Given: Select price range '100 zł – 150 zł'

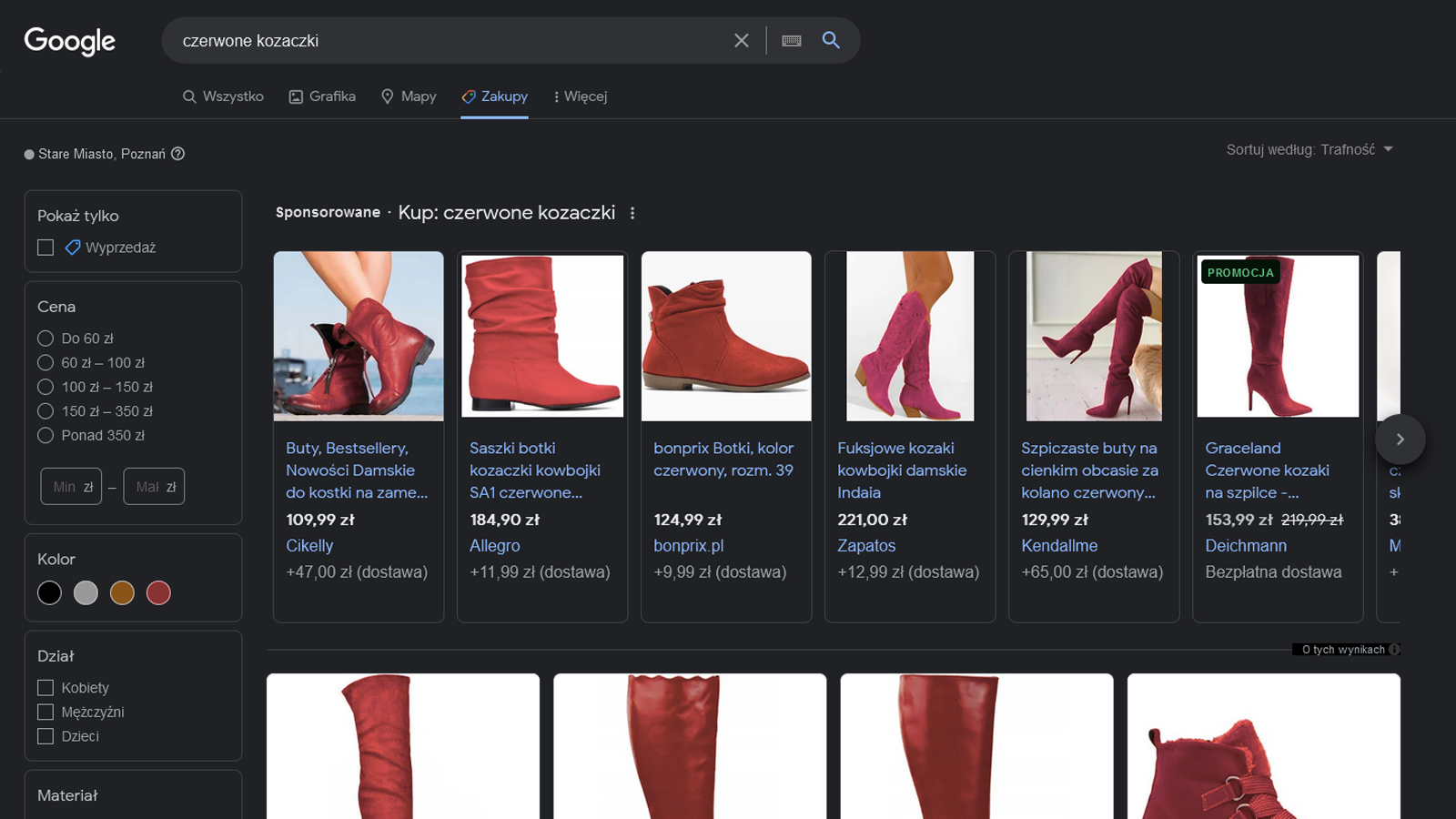Looking at the screenshot, I should [45, 387].
